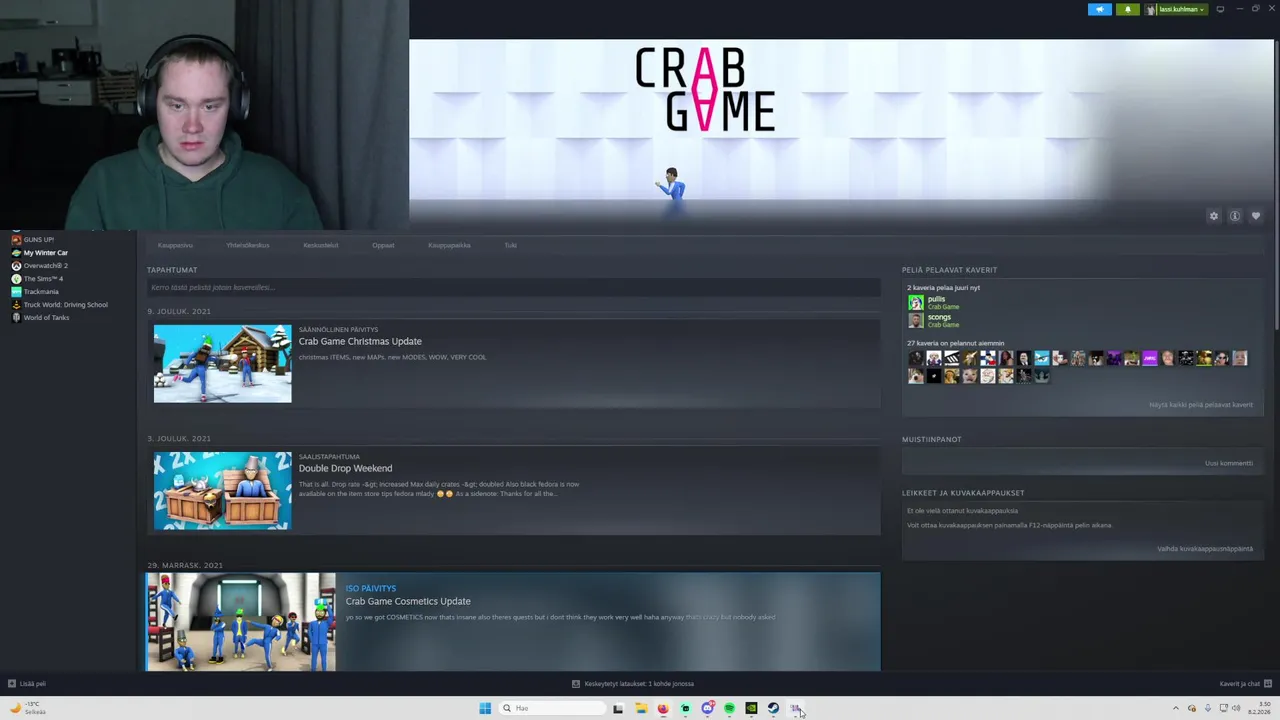
Task: Click the 'LEIKKEET JA KUVAKAAPPAUKSET' section header
Action: (963, 493)
